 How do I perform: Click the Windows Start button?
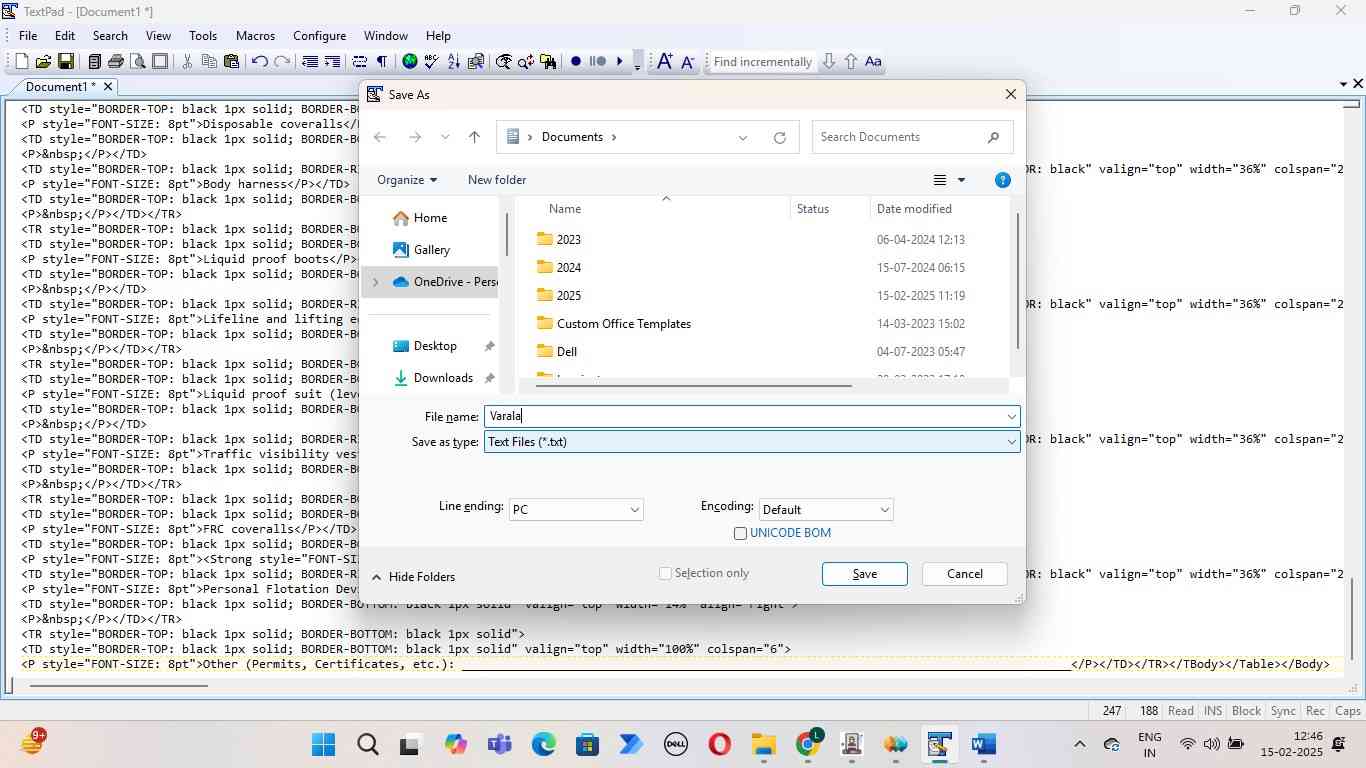[x=323, y=745]
